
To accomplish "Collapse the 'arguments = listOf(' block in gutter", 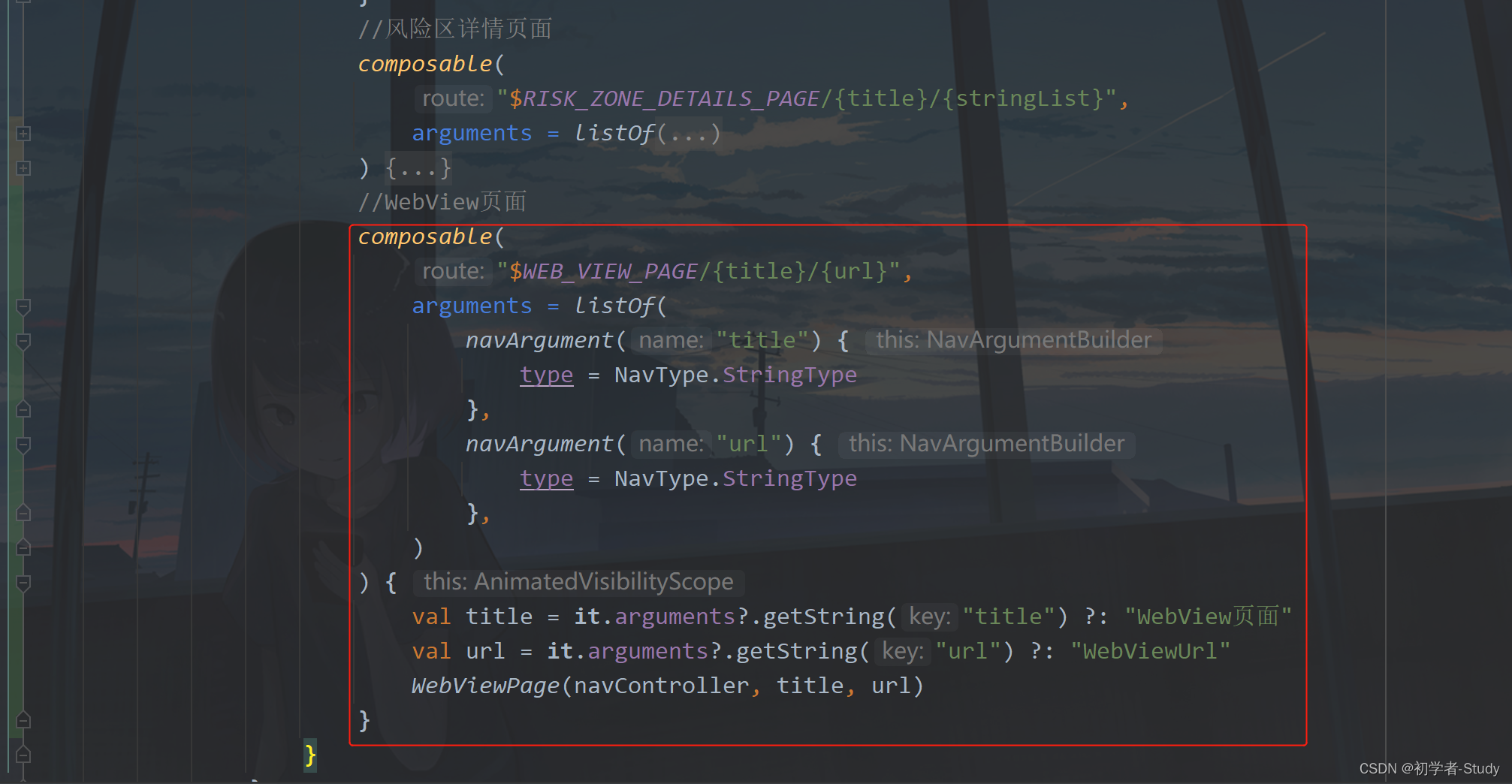I will point(23,306).
